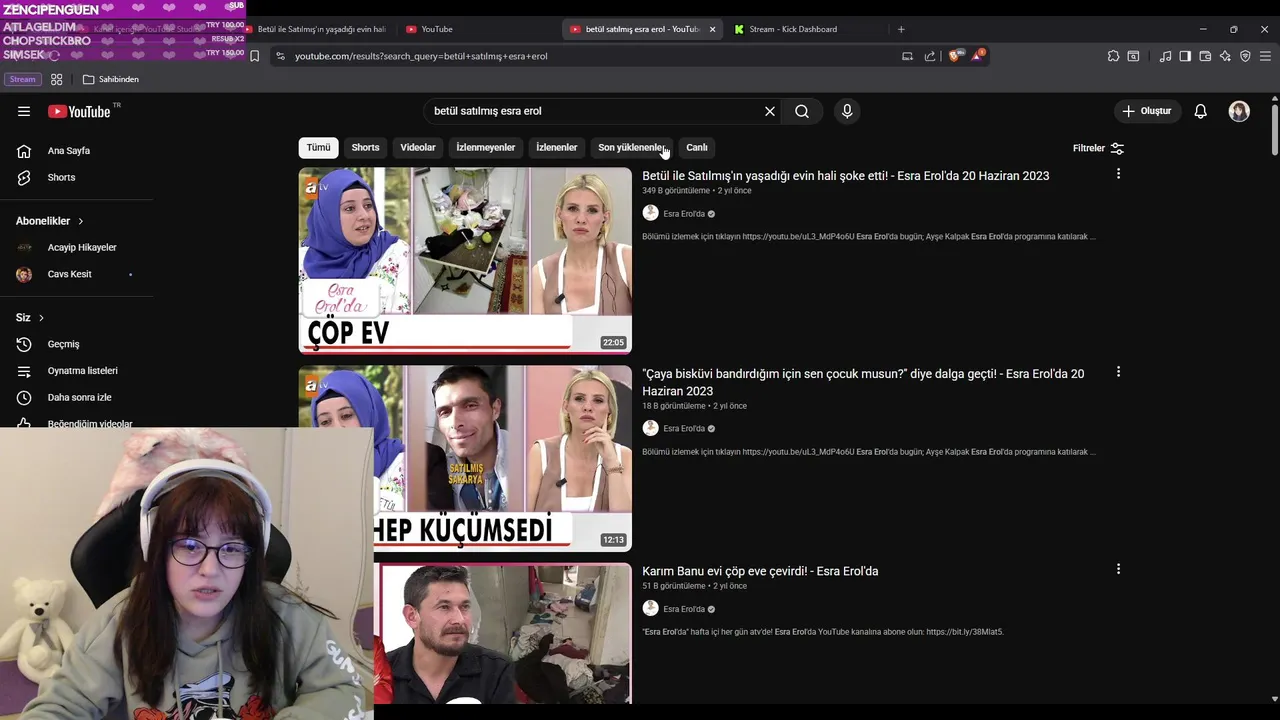The width and height of the screenshot is (1280, 720).
Task: Go to the YouTube logo home
Action: click(80, 111)
